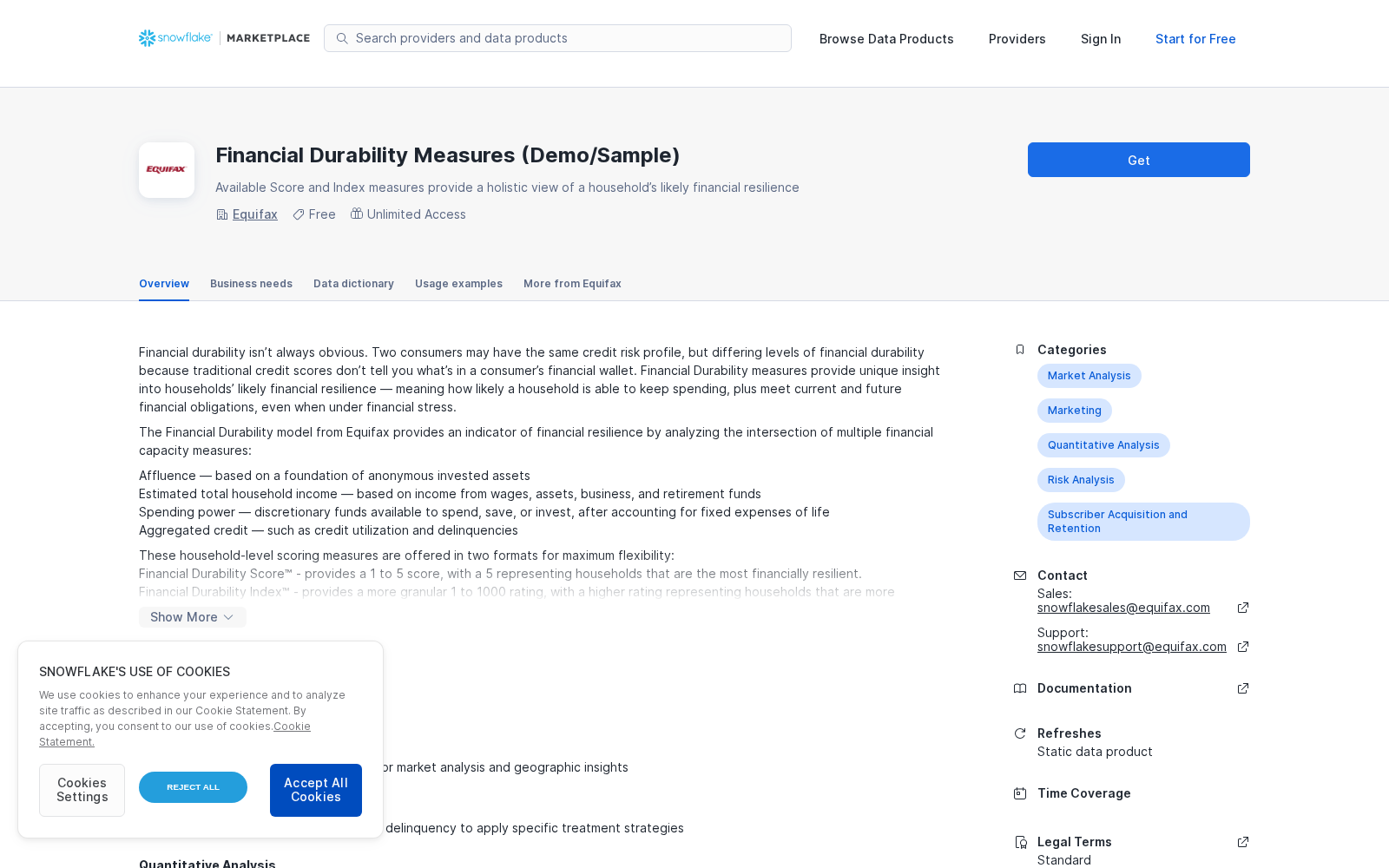Open the Legal Terms link

[x=1075, y=842]
